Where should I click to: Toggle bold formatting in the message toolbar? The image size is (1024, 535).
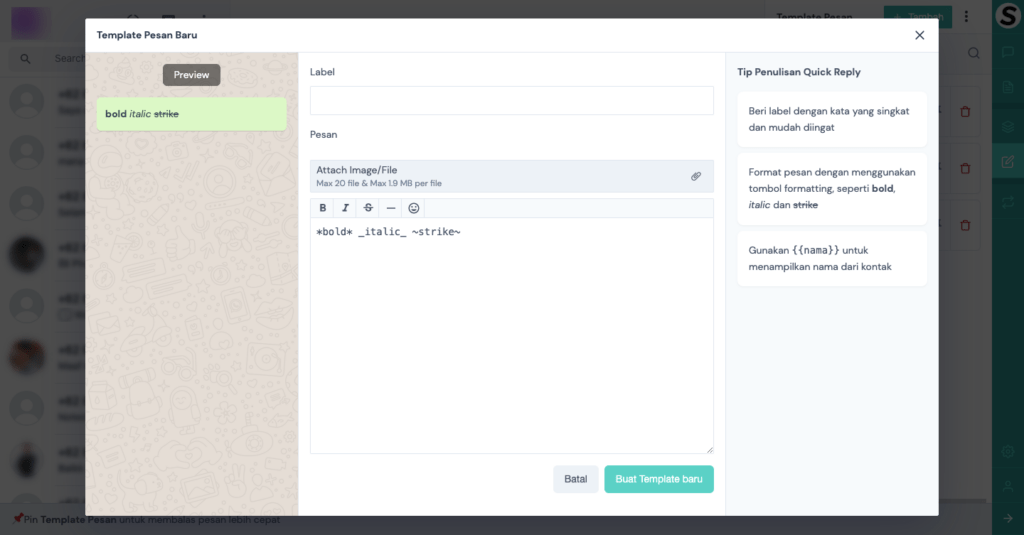click(323, 208)
